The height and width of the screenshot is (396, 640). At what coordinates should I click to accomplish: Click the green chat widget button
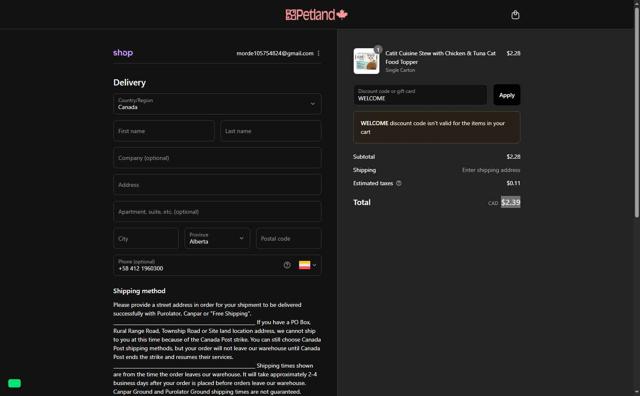coord(14,383)
